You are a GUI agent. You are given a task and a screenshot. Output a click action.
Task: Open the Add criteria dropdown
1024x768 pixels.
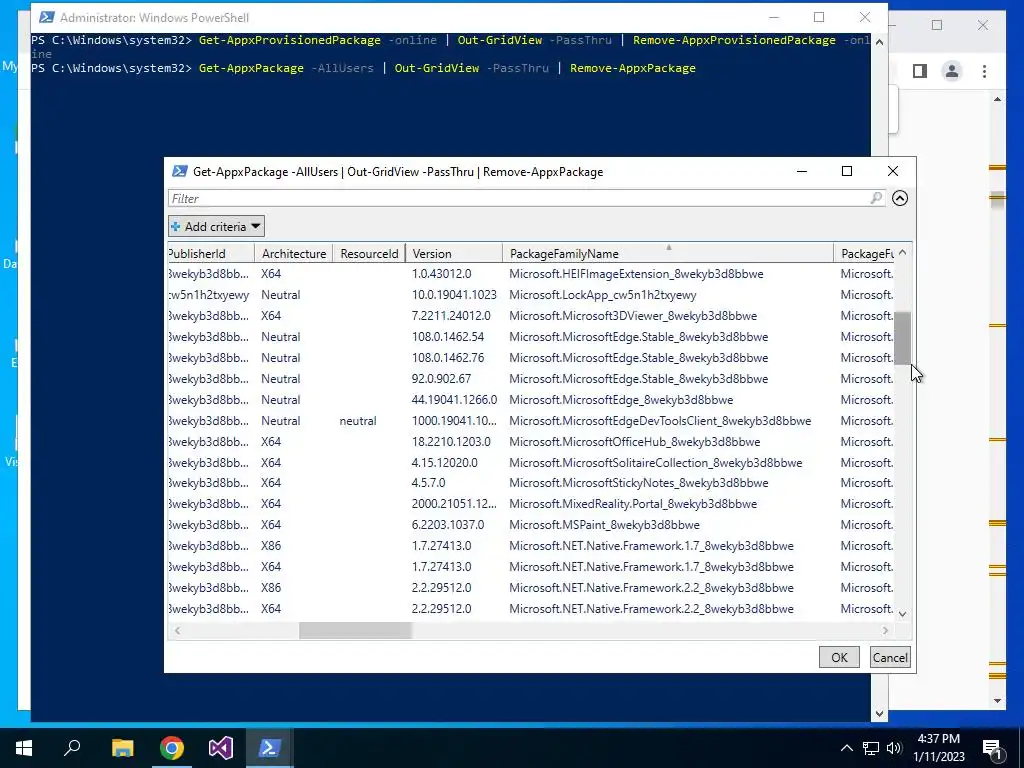coord(216,227)
